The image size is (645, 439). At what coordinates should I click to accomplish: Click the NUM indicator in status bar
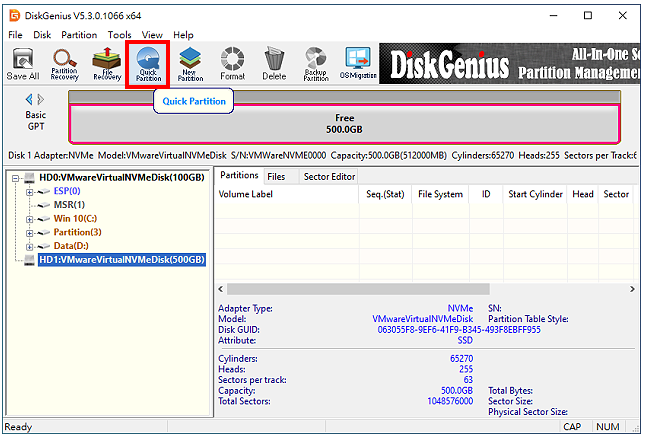click(608, 427)
